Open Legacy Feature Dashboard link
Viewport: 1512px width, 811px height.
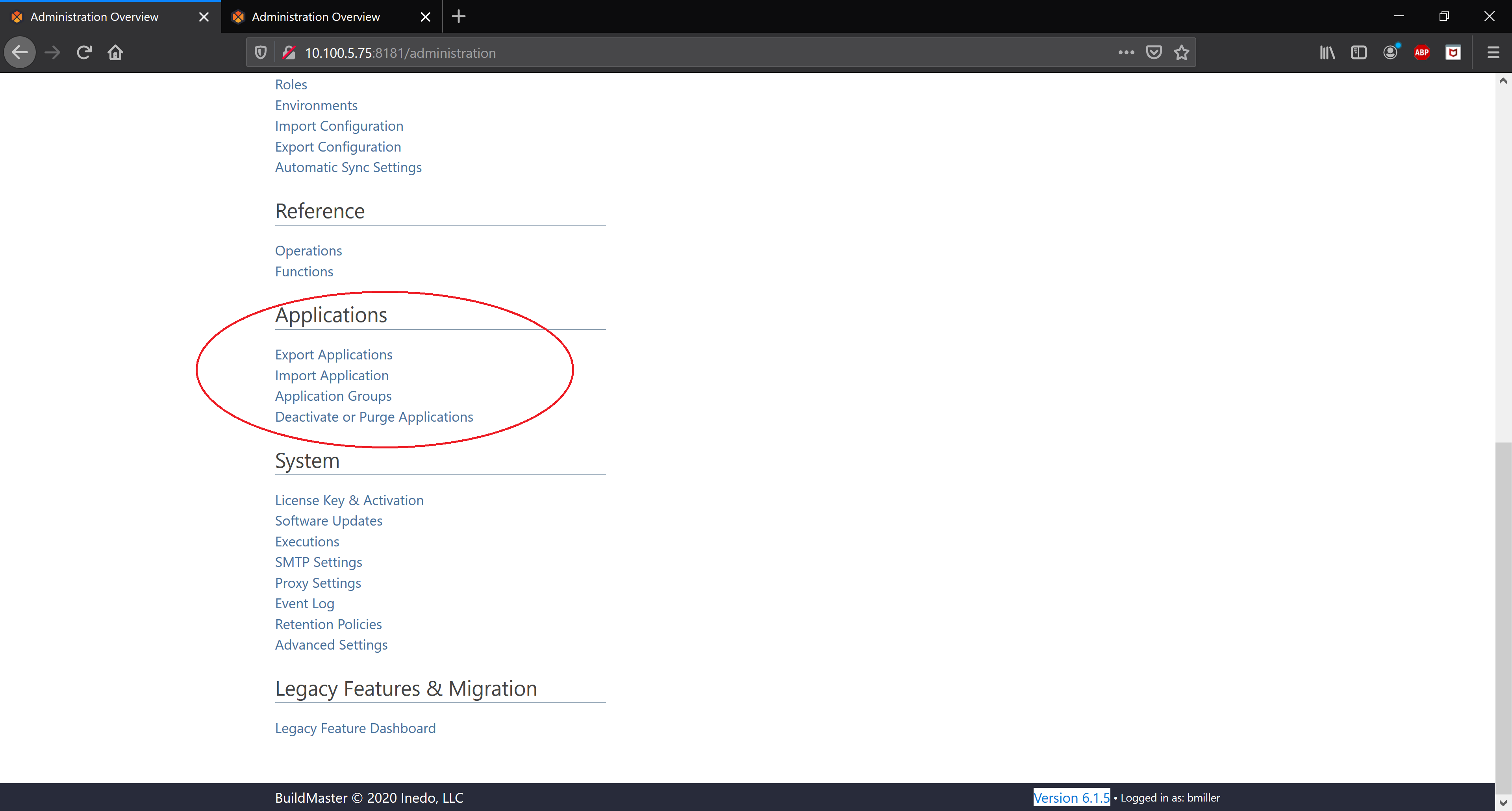point(355,728)
